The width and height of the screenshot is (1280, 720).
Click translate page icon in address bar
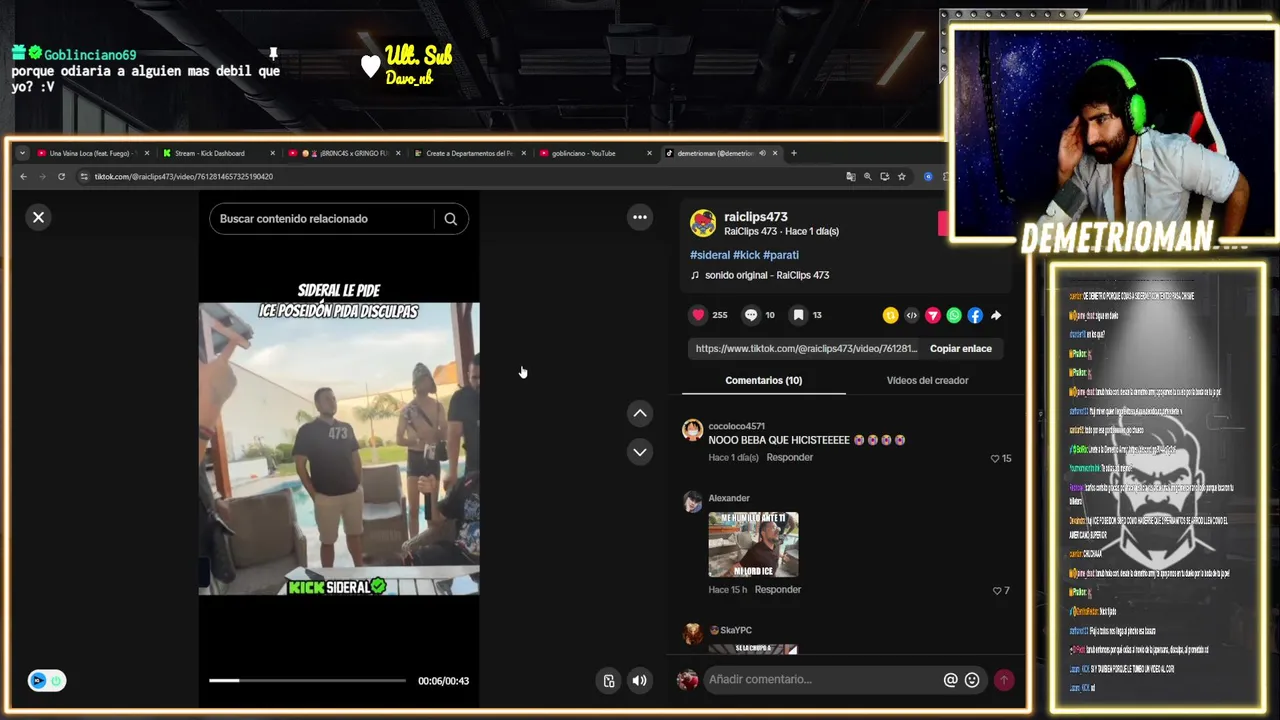coord(850,176)
